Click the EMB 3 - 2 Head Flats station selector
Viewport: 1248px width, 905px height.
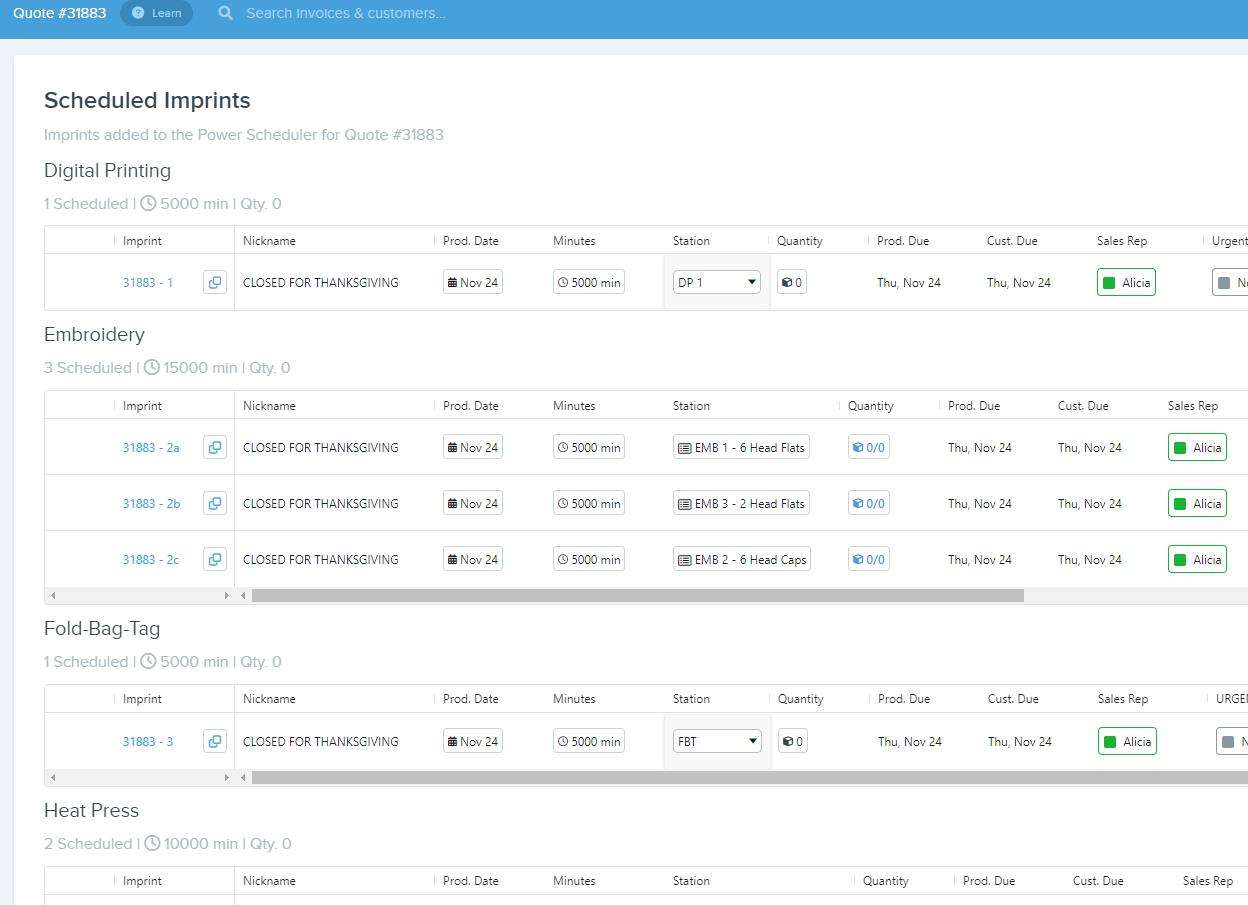(741, 503)
